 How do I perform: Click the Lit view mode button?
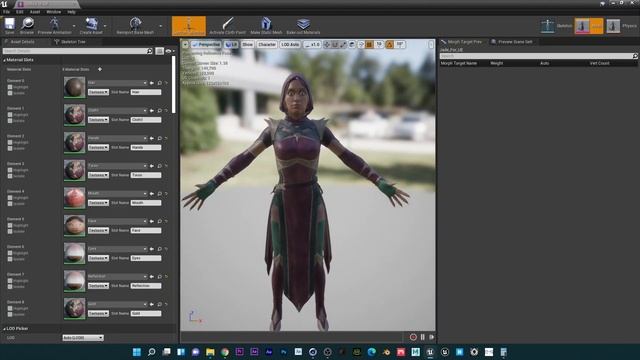[x=231, y=44]
